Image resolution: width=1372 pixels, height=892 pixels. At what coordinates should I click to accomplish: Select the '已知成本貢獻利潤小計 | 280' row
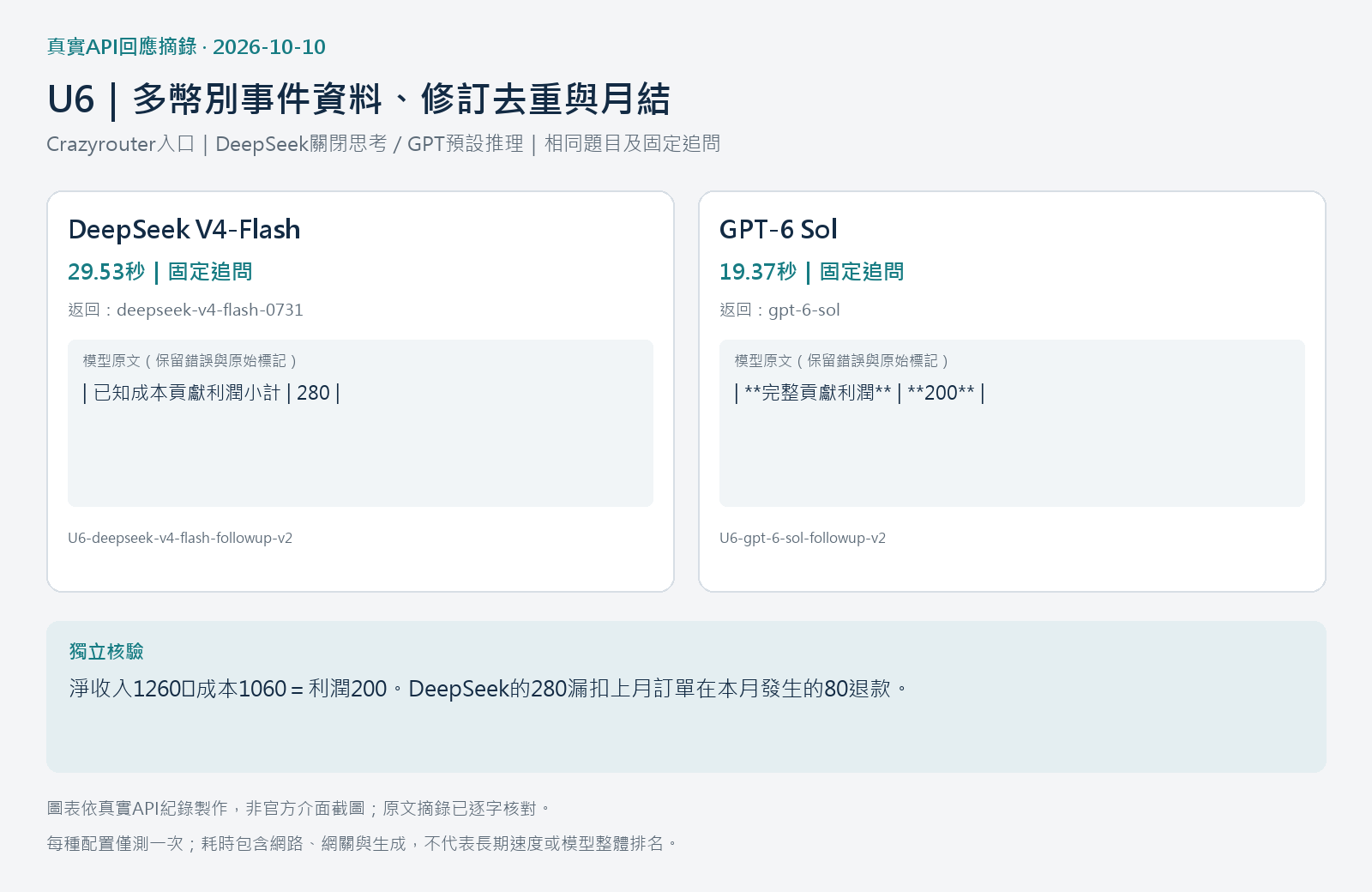click(x=212, y=393)
